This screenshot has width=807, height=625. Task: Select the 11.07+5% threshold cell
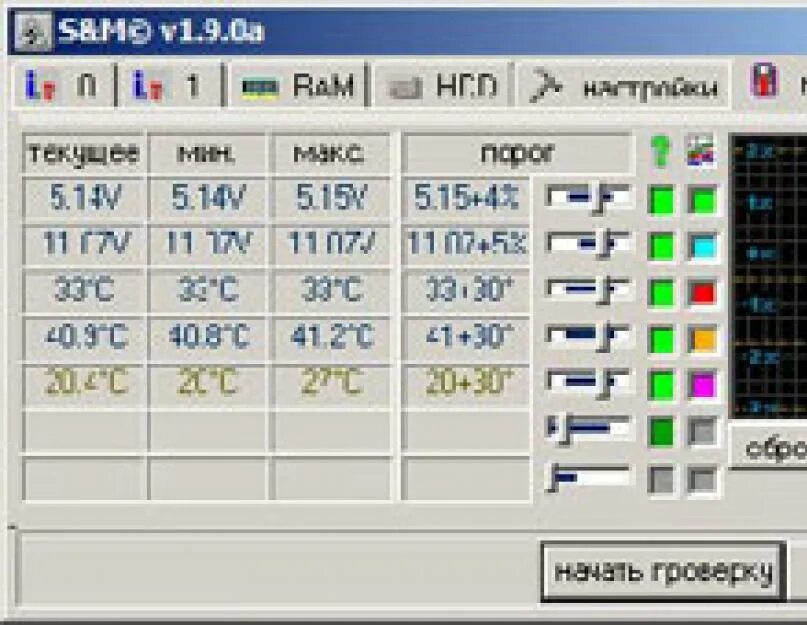pyautogui.click(x=466, y=244)
